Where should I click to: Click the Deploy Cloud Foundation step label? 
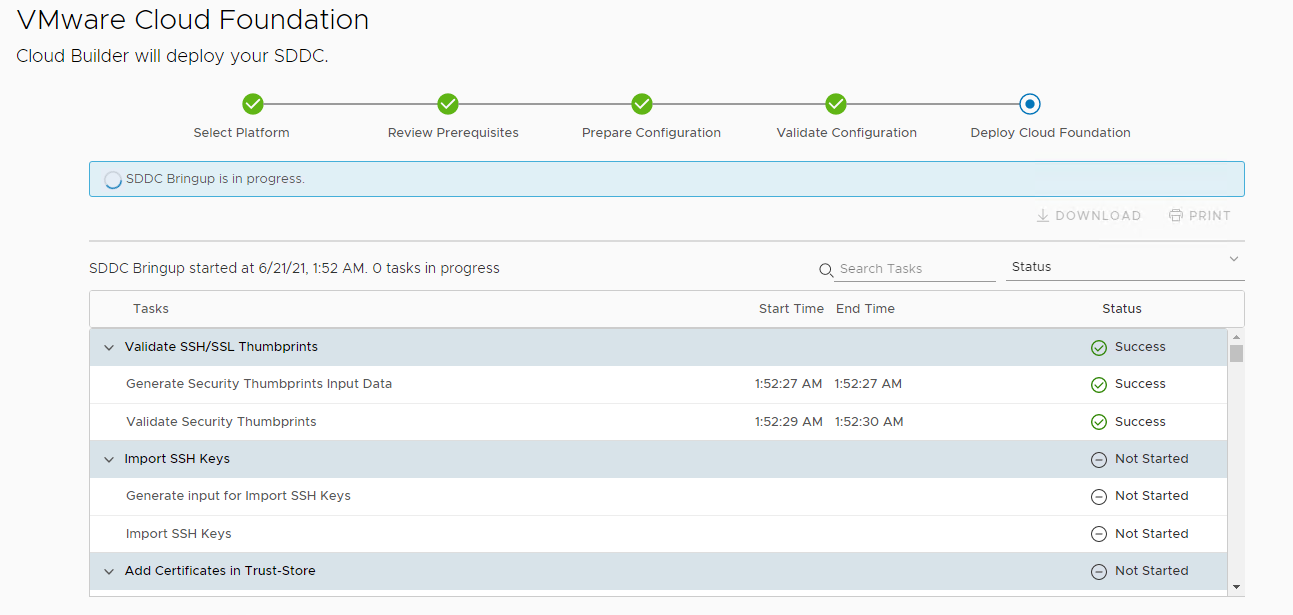click(1051, 133)
